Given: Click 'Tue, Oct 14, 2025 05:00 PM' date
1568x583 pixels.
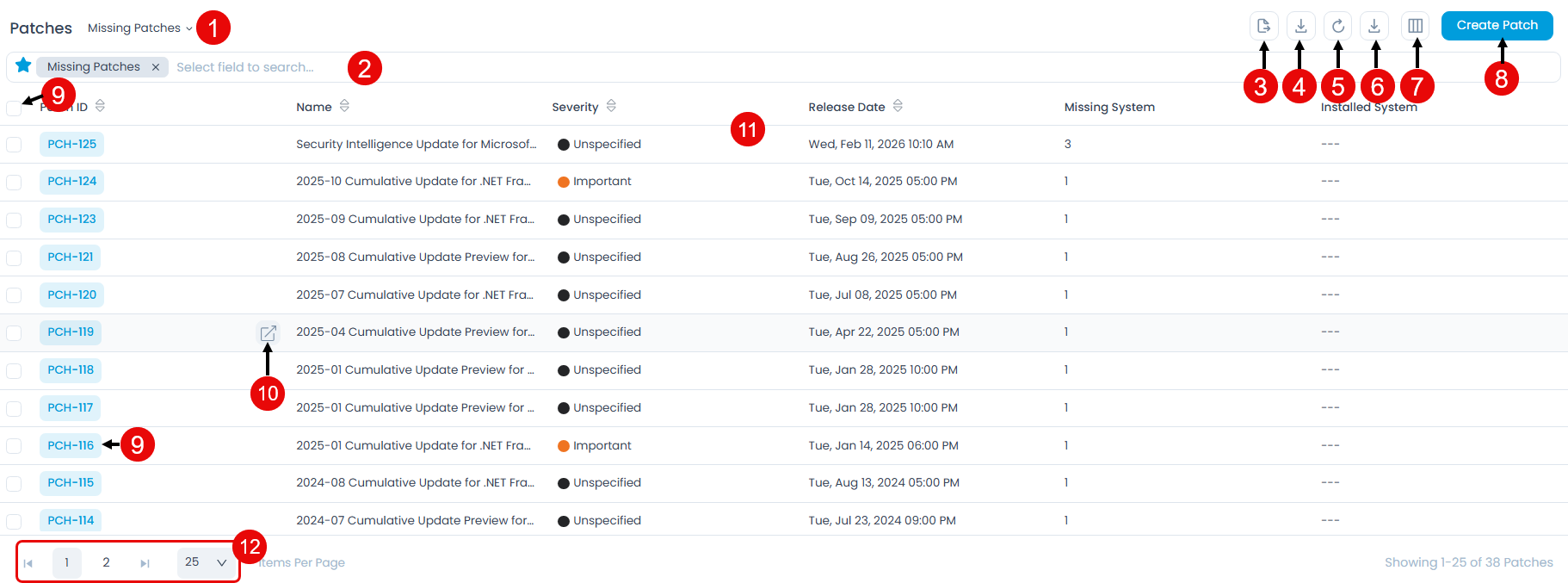Looking at the screenshot, I should [x=882, y=181].
